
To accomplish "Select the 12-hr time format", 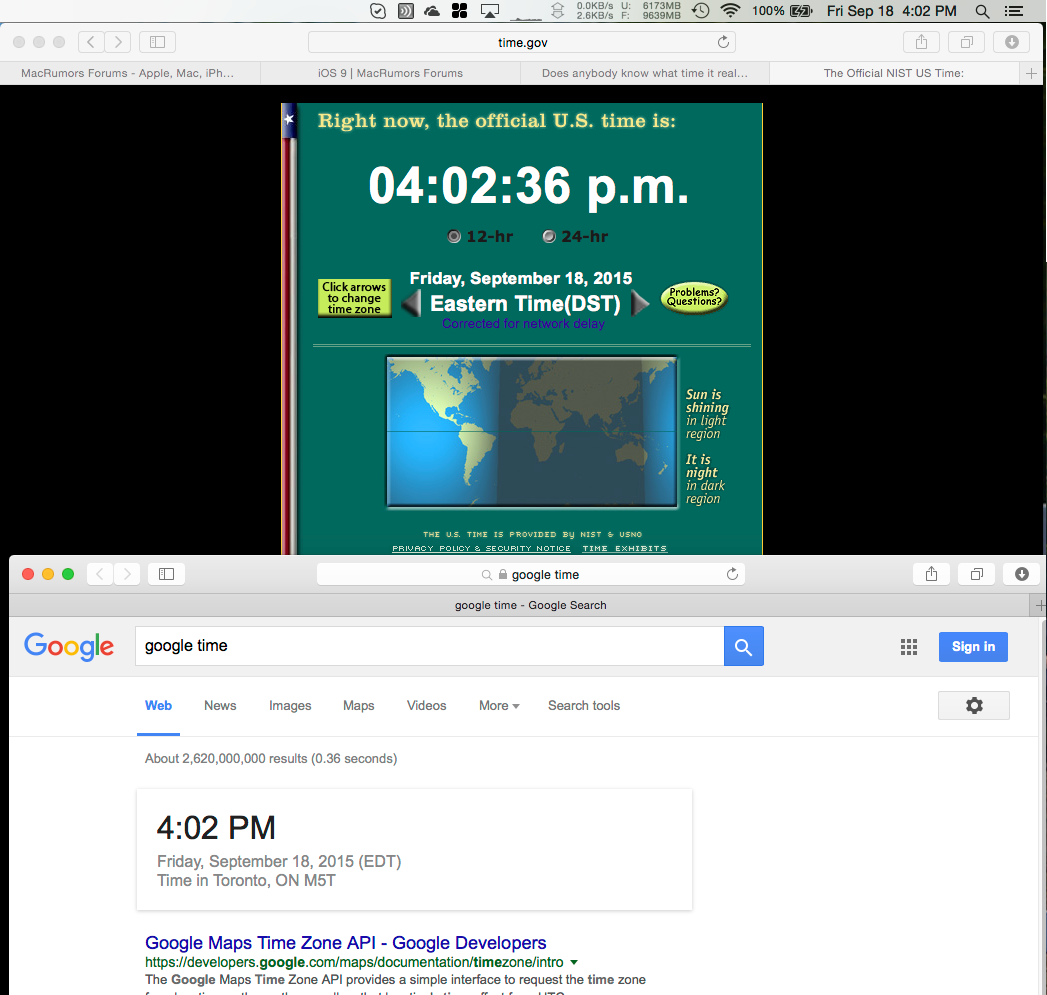I will 454,236.
